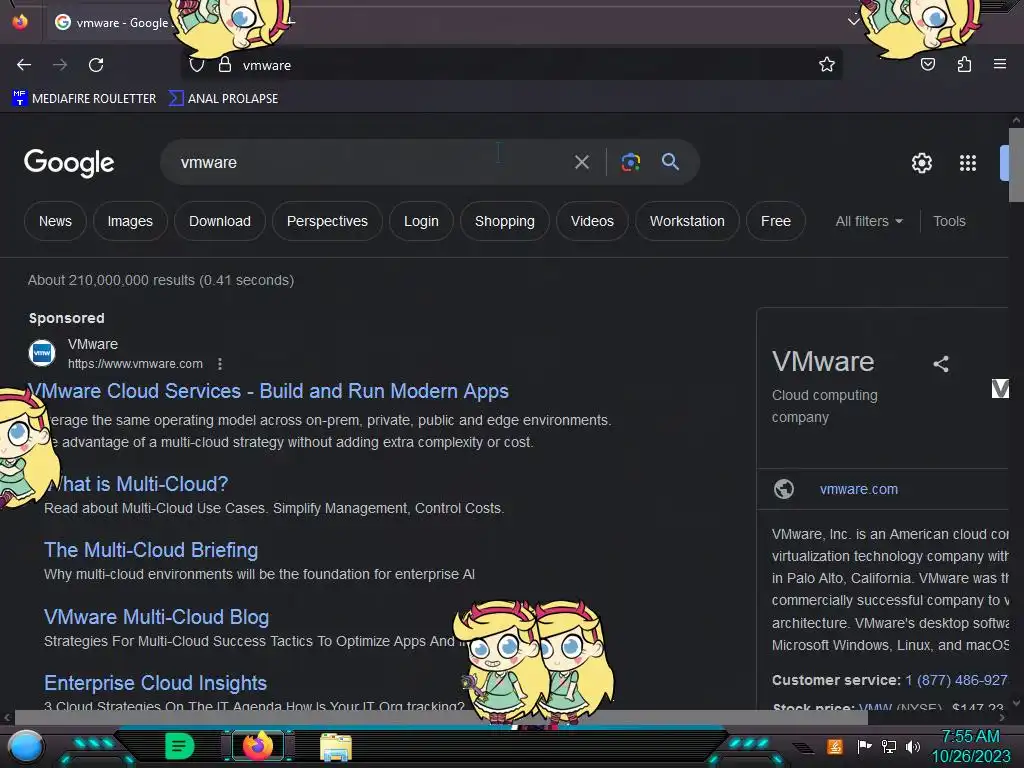Select the Perspectives filter
Viewport: 1024px width, 768px height.
(x=327, y=221)
